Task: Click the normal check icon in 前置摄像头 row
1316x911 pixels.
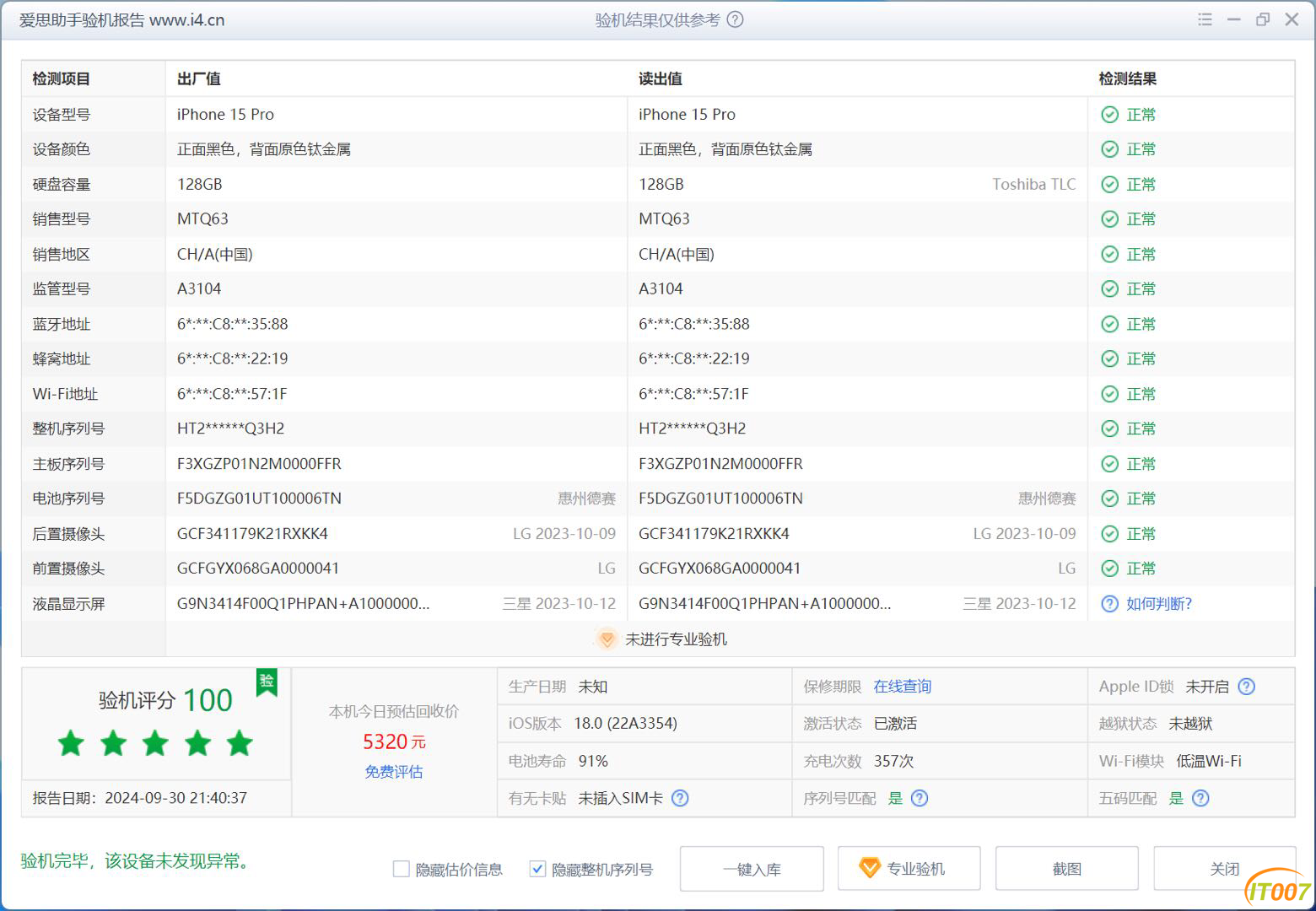Action: tap(1110, 569)
